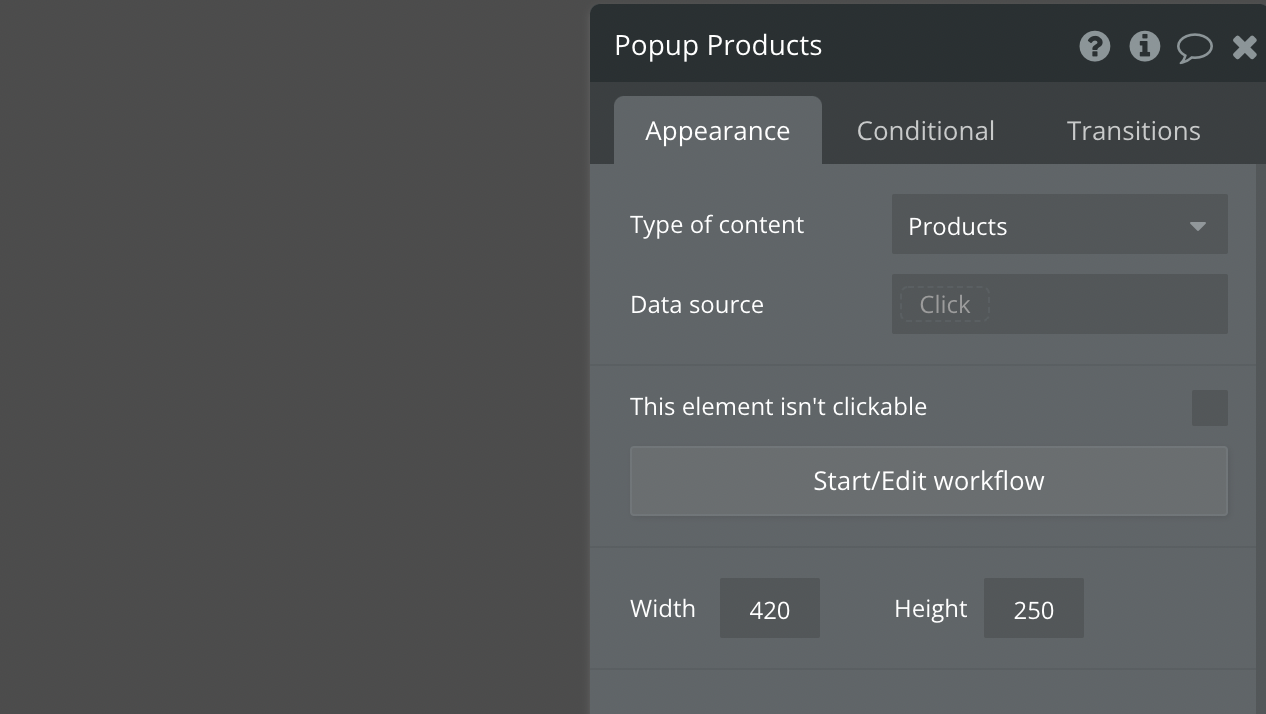Viewport: 1266px width, 714px height.
Task: Click the info icon in the popup header
Action: 1144,46
